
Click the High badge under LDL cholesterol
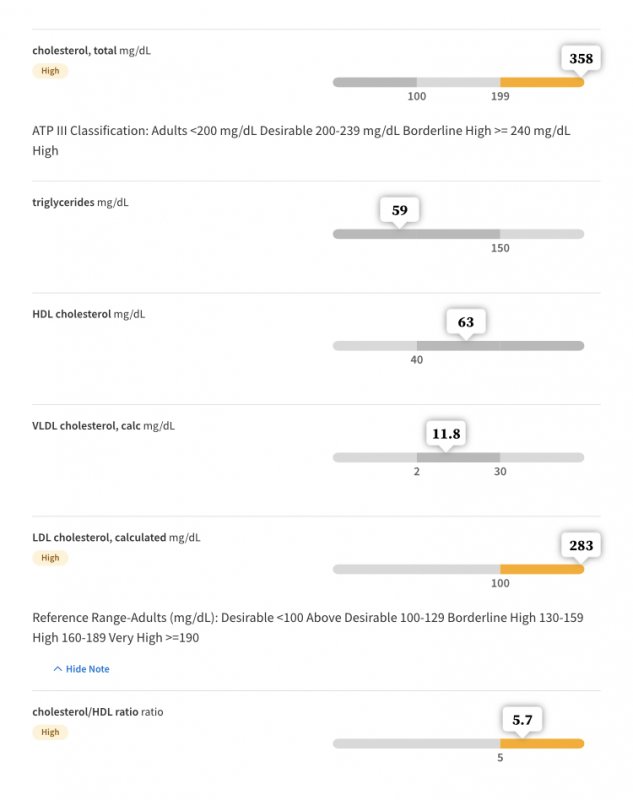(x=50, y=558)
